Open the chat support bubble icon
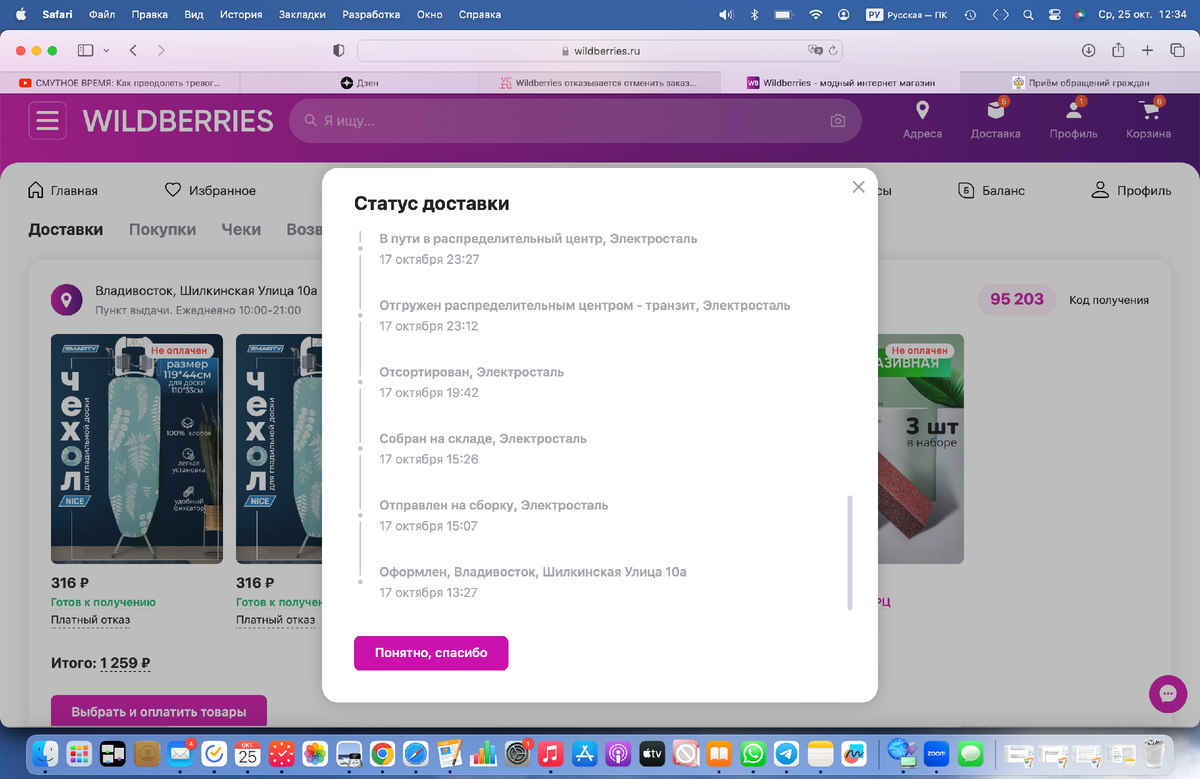Image resolution: width=1200 pixels, height=779 pixels. (1168, 693)
